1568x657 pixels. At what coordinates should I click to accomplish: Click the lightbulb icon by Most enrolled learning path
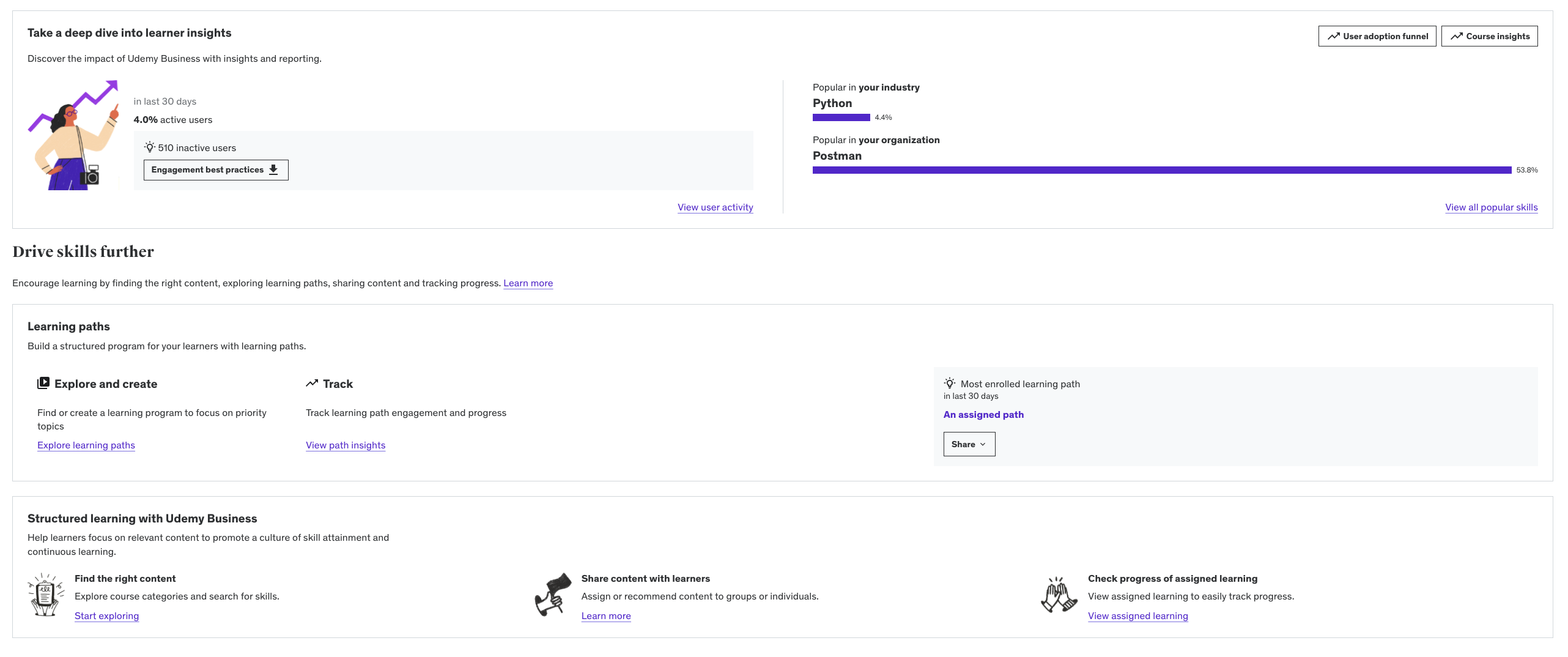[x=949, y=384]
